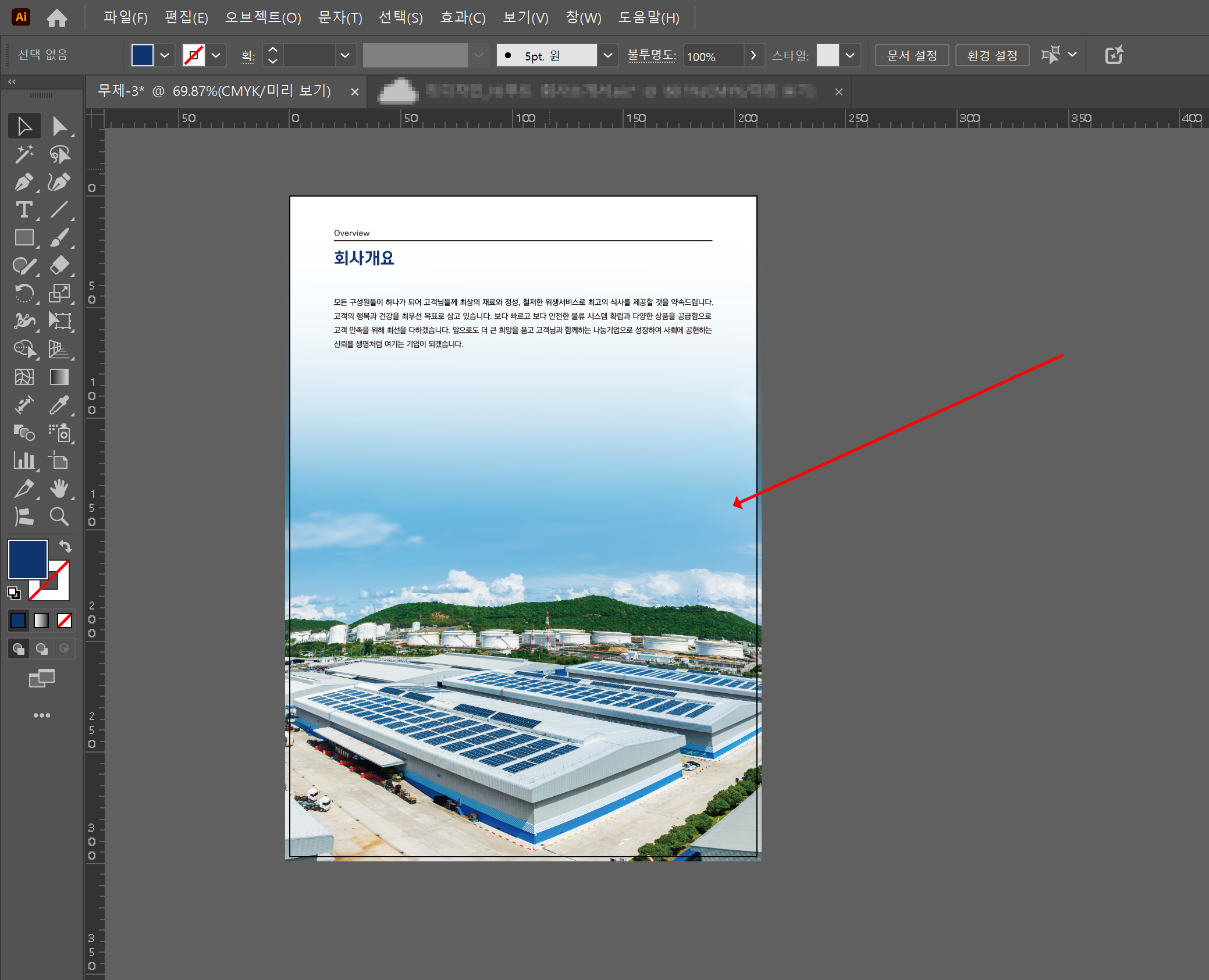Pick the Eyedropper tool
This screenshot has height=980, width=1209.
tap(59, 405)
